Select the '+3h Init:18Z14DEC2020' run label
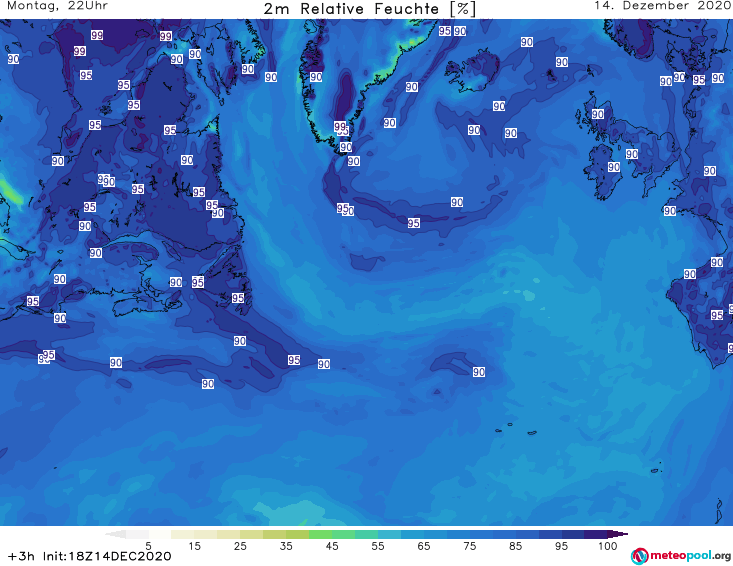733x566 pixels. tap(90, 556)
